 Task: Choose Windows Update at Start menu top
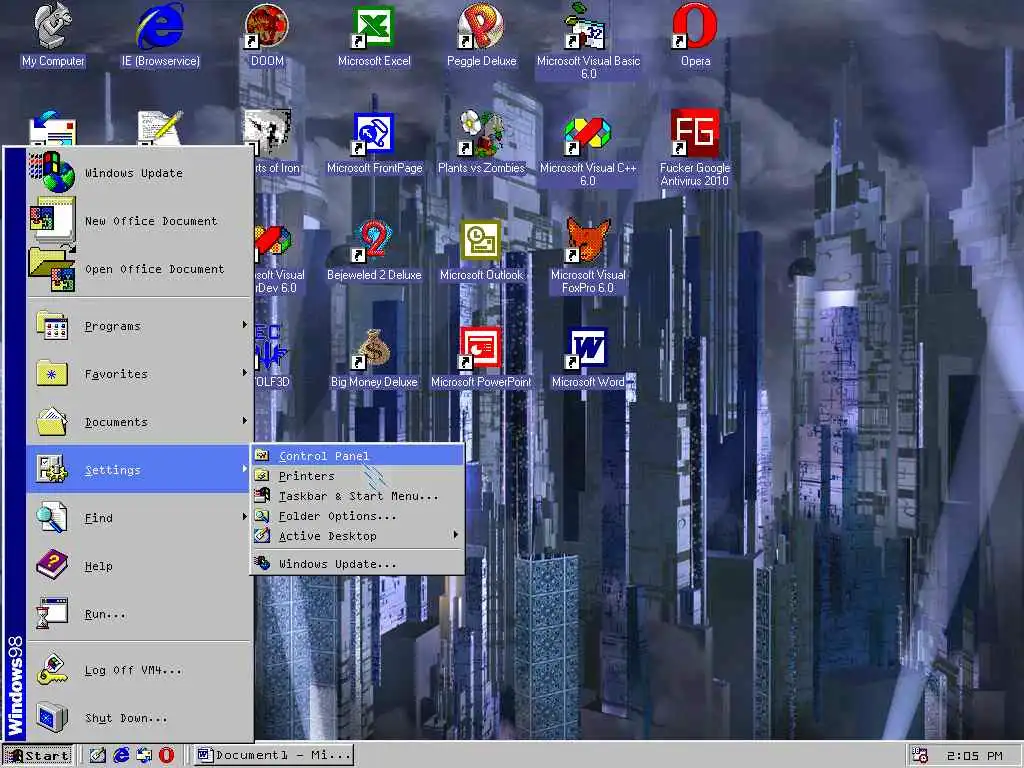139,173
